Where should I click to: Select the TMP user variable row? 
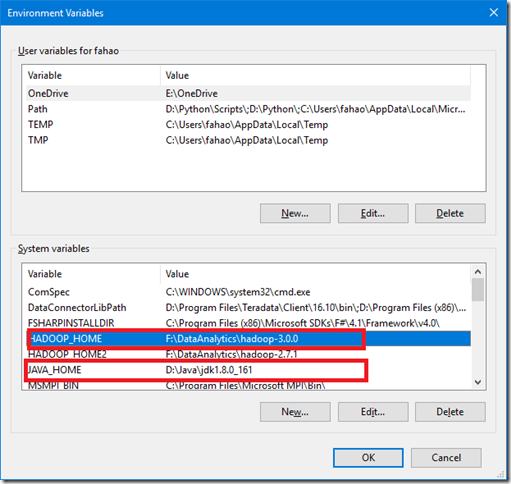tap(248, 140)
